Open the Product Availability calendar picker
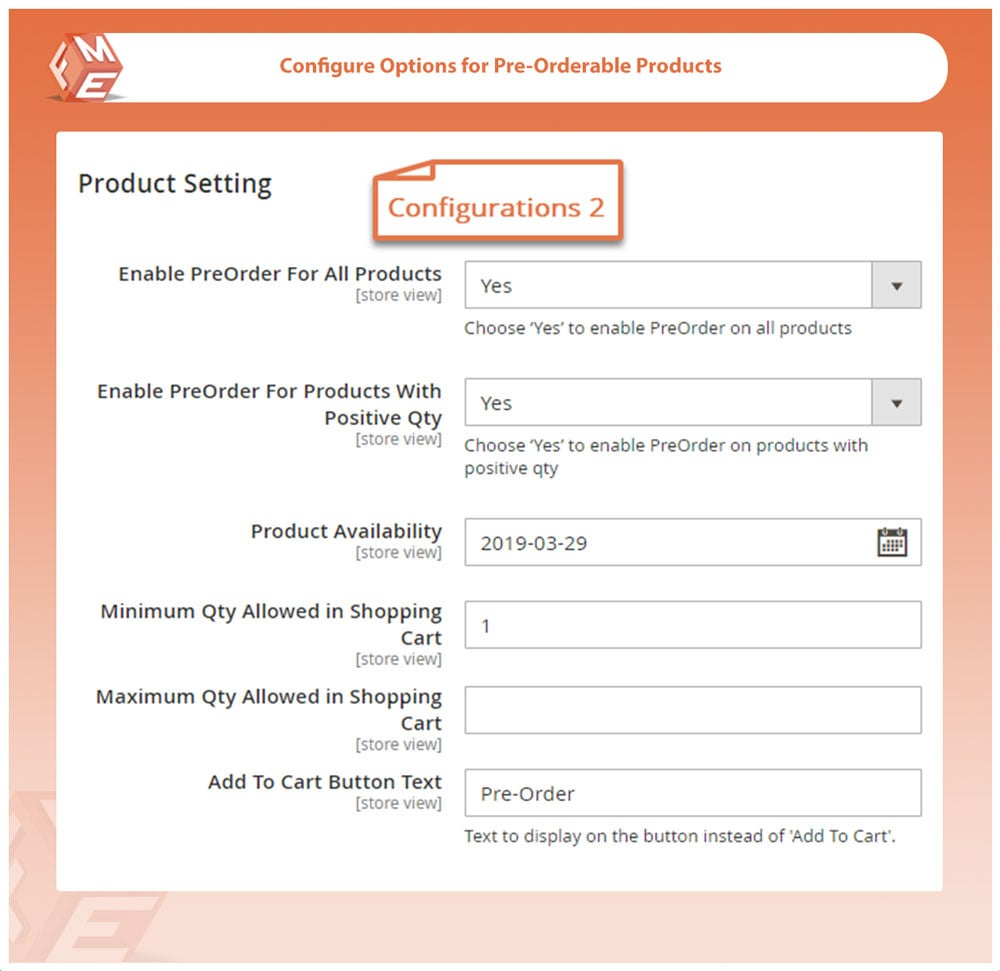The height and width of the screenshot is (971, 1000). 891,542
